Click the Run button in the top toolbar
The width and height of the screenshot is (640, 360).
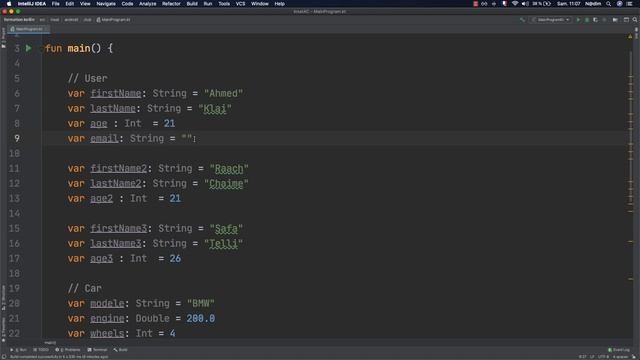(x=578, y=20)
